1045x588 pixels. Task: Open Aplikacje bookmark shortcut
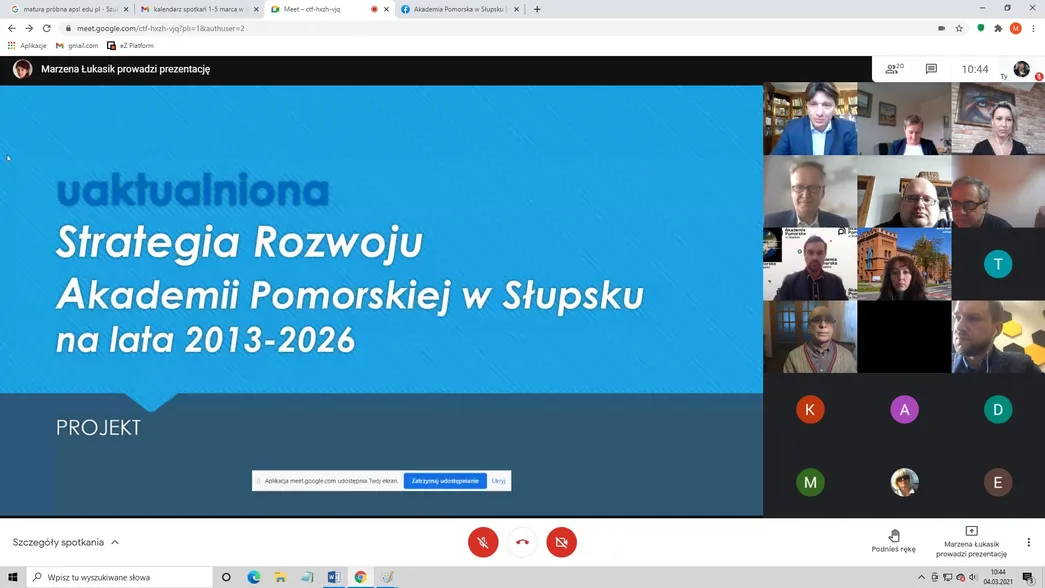pos(27,45)
